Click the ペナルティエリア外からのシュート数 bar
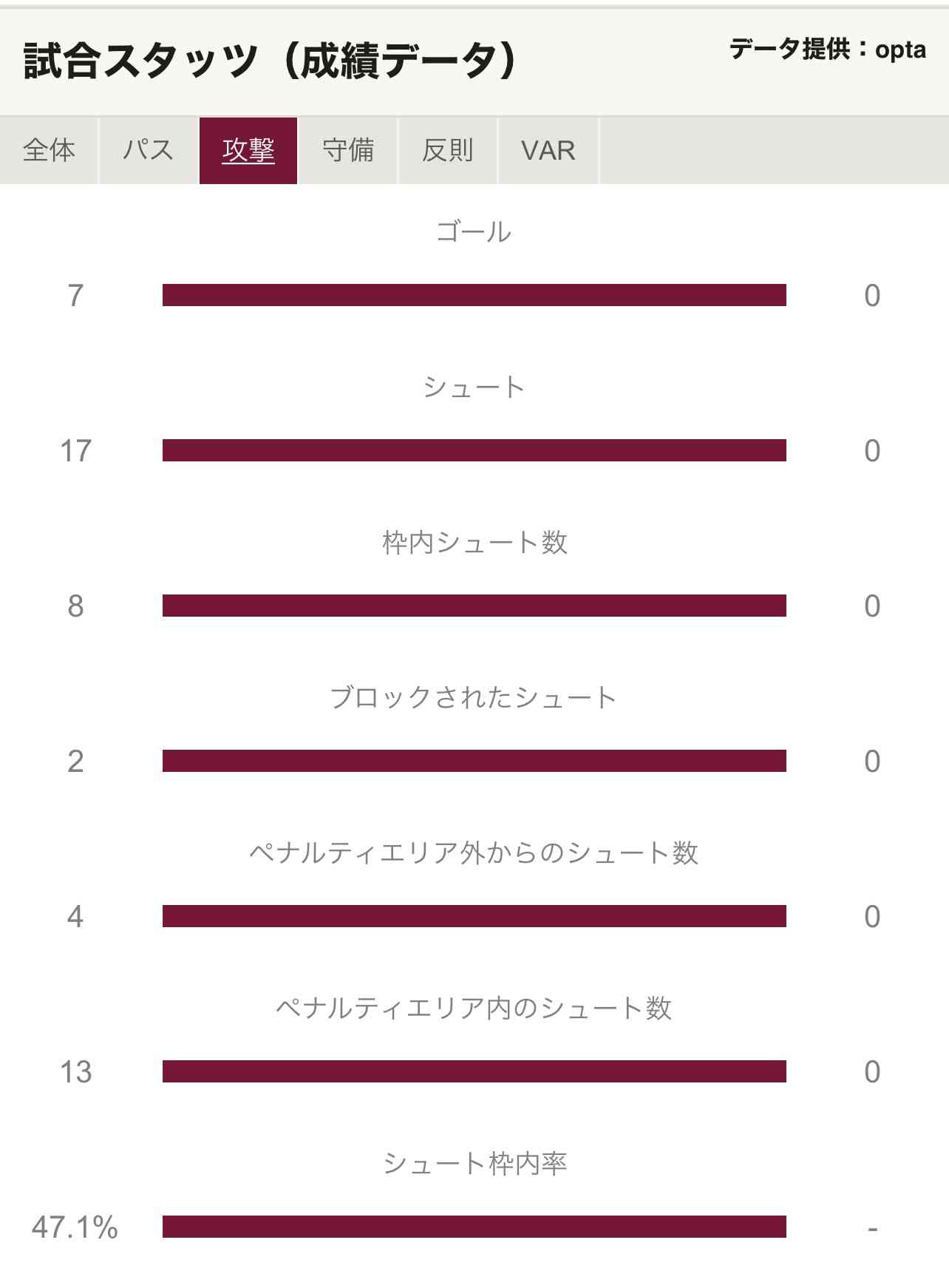Screen dimensions: 949x1288 pyautogui.click(x=475, y=916)
